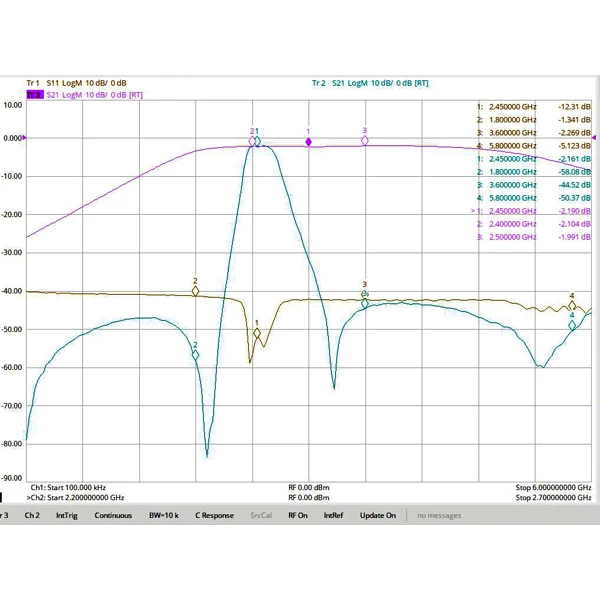Click the teal marker 2 diamond near -57 dB
This screenshot has height=600, width=600.
pos(195,355)
